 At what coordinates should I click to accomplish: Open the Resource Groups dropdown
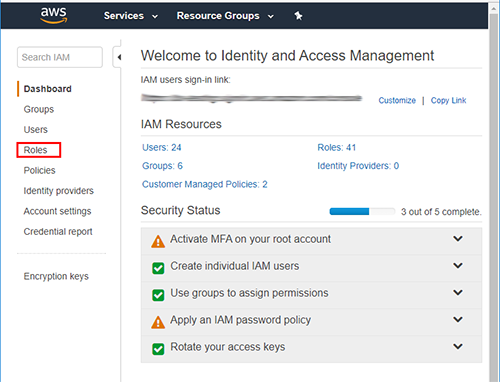tap(225, 16)
